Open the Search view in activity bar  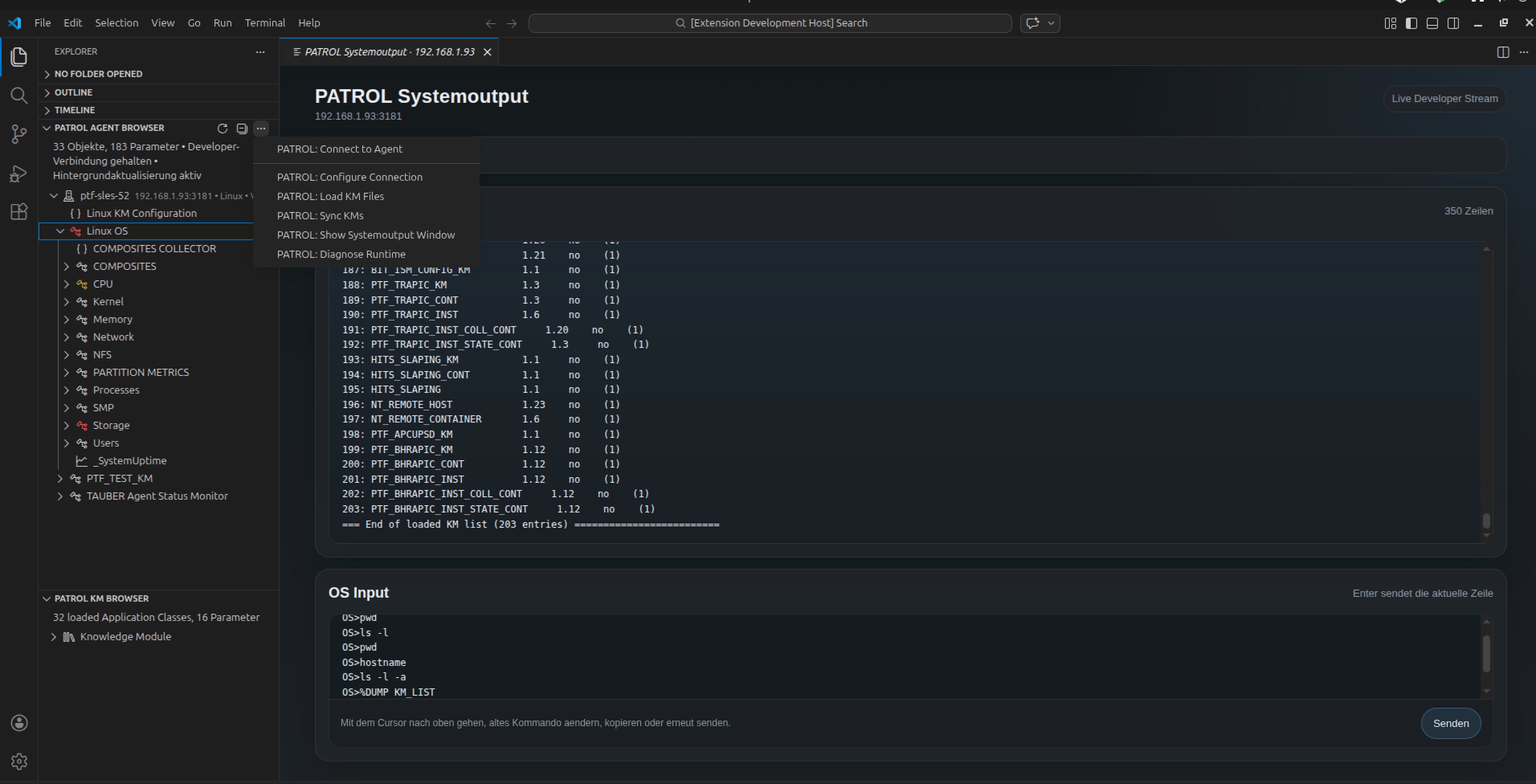pyautogui.click(x=19, y=96)
